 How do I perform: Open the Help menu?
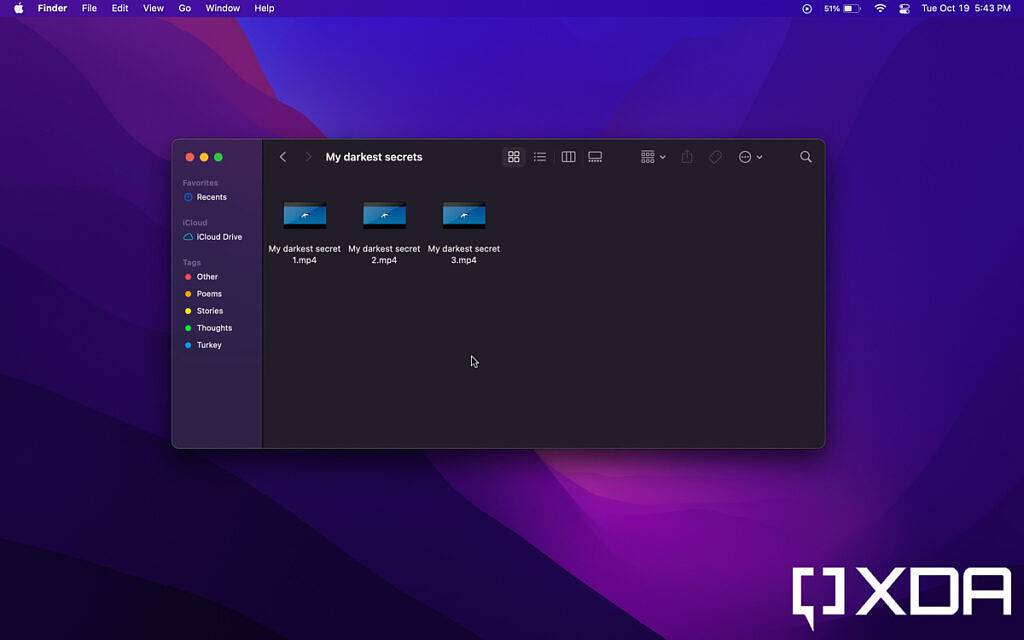264,8
